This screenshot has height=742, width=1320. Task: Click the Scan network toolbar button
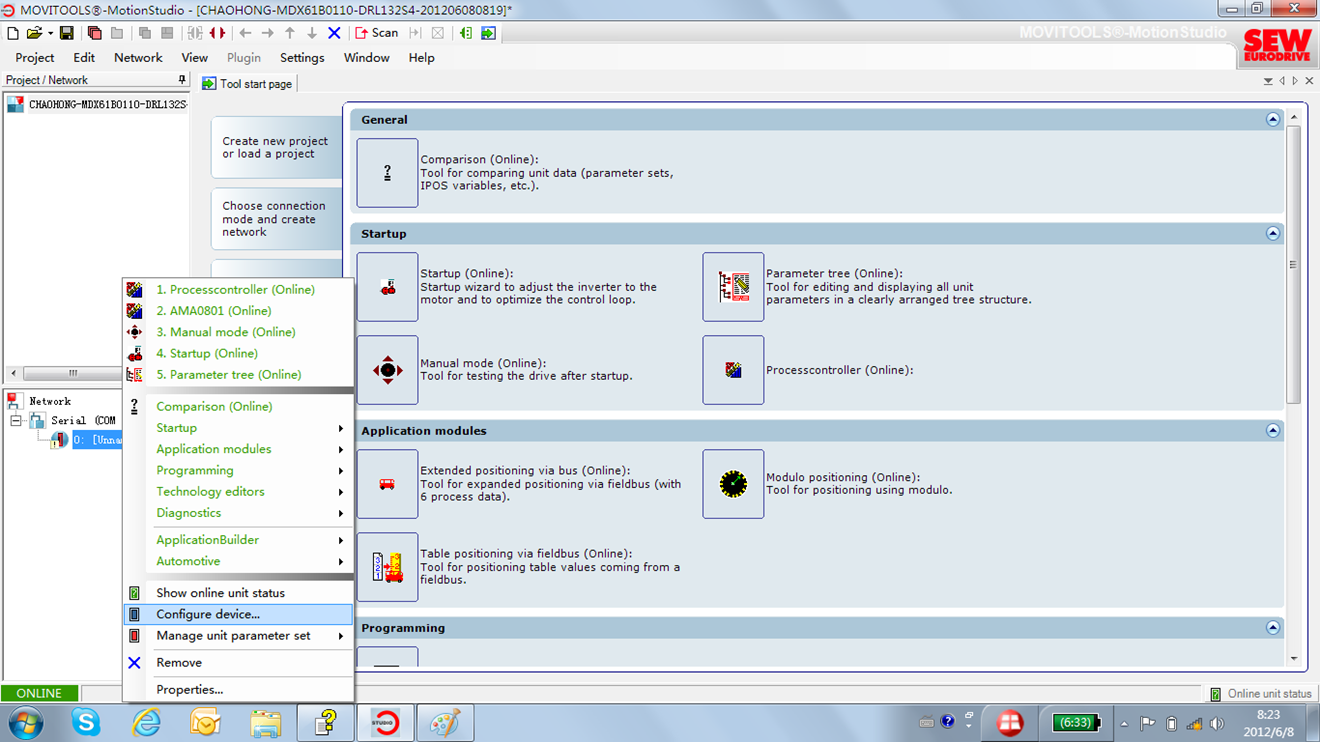[377, 33]
